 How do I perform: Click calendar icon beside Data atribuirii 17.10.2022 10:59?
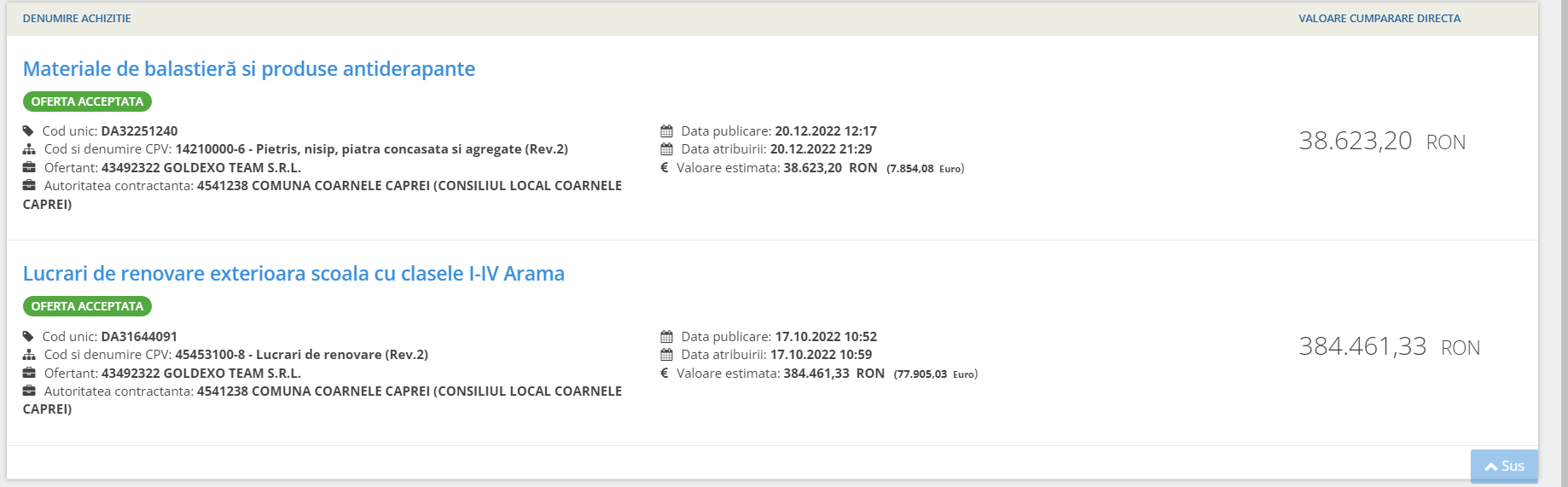pos(666,355)
